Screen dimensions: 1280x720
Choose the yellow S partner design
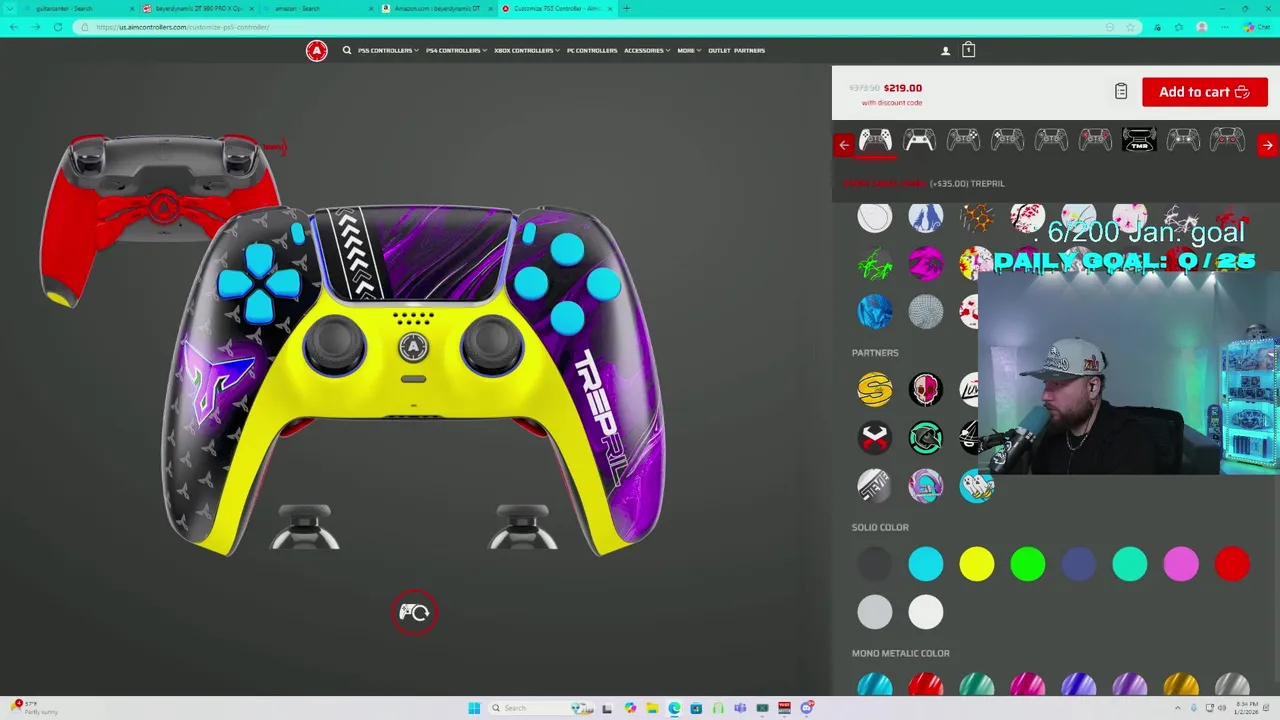click(x=874, y=389)
